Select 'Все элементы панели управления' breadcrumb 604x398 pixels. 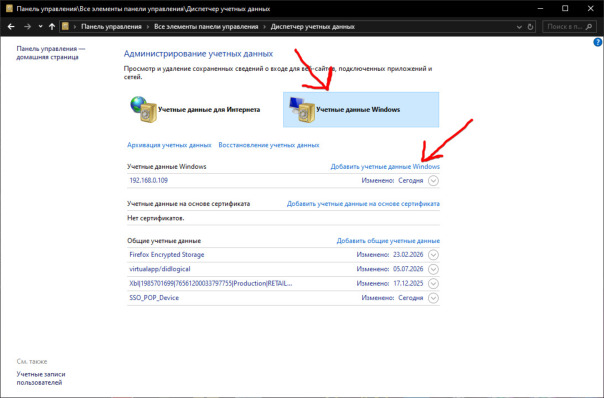click(x=206, y=27)
